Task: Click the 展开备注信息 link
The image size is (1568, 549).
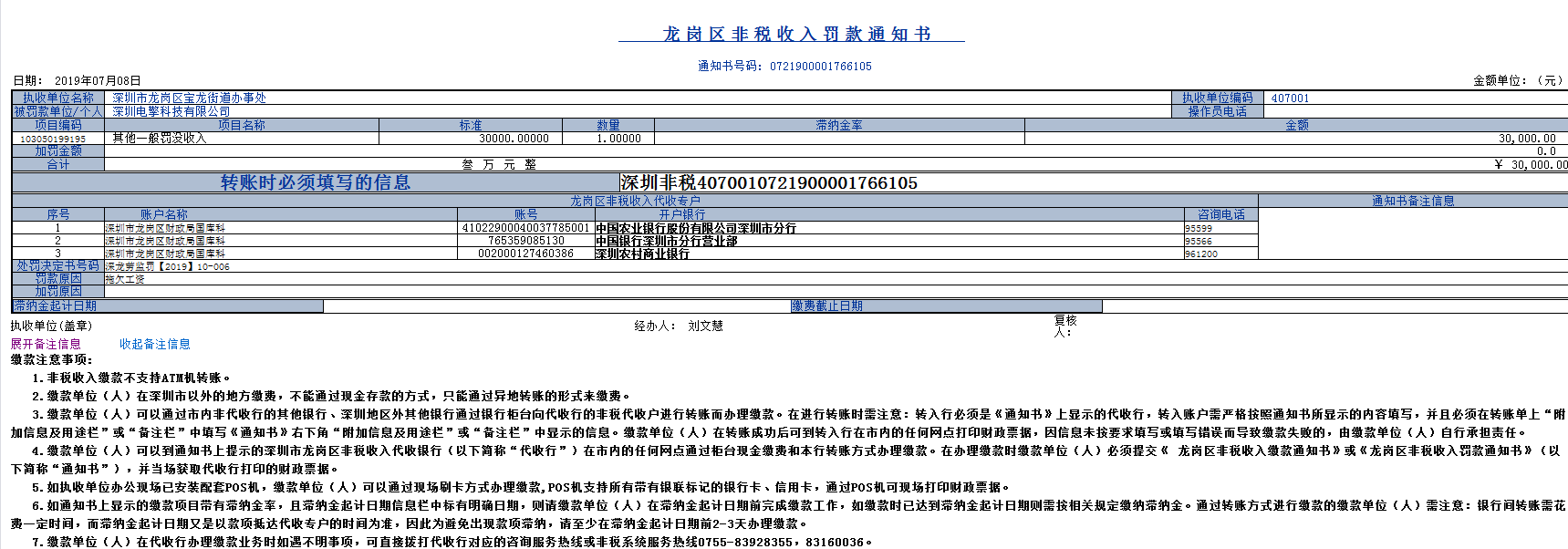Action: click(x=46, y=344)
